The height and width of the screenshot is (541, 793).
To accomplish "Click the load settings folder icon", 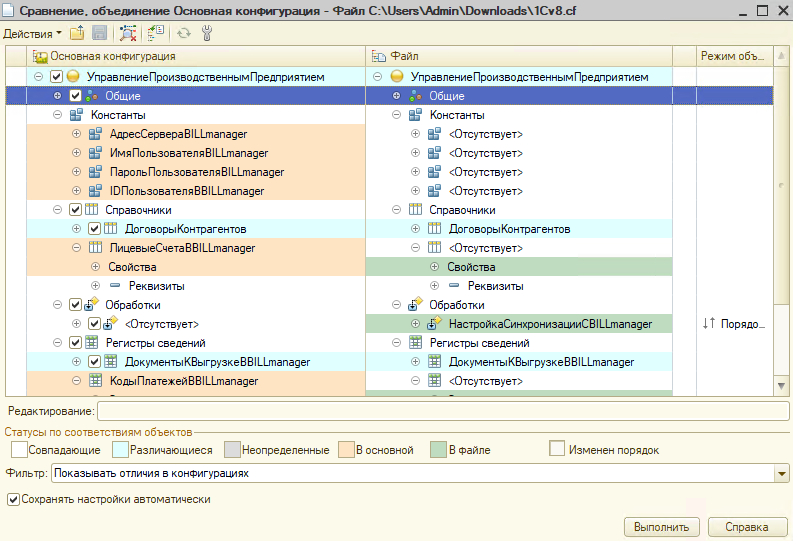I will (x=77, y=33).
